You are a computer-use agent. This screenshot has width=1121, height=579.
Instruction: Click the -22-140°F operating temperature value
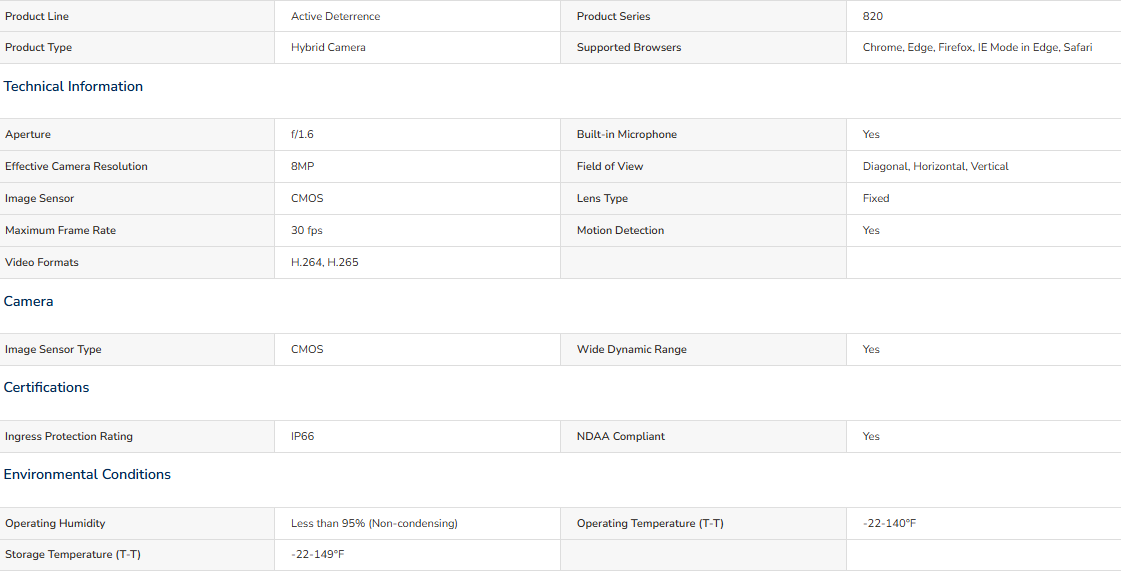tap(889, 524)
